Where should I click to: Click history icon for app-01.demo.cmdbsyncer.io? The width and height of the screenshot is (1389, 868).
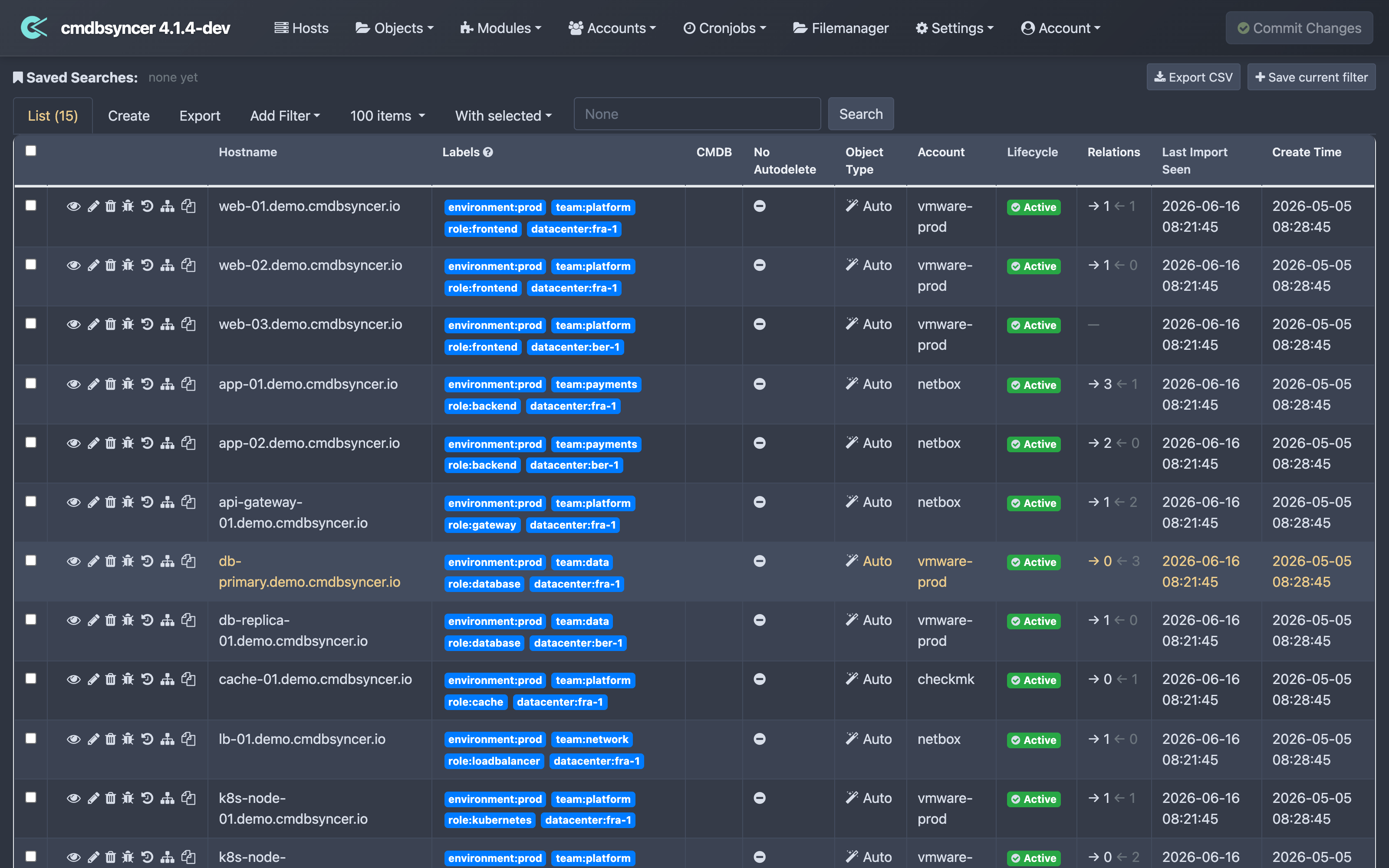tap(148, 384)
